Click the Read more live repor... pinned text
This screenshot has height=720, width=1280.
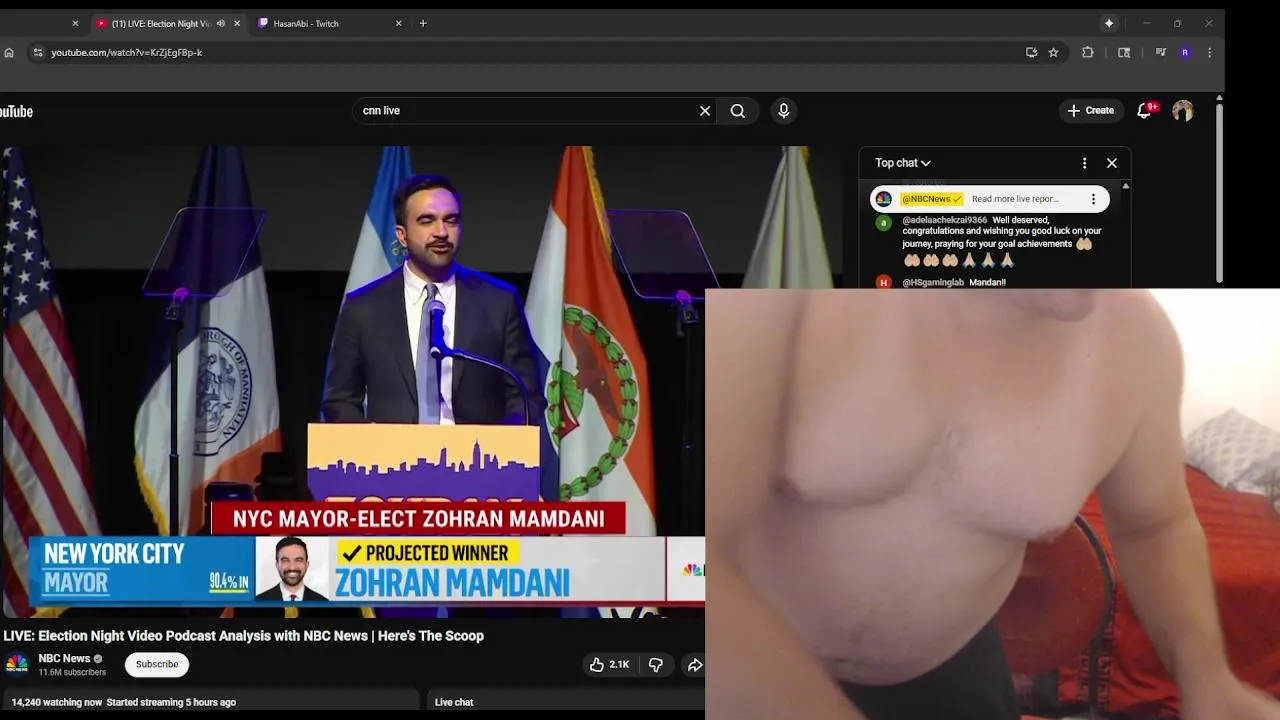[x=1015, y=199]
